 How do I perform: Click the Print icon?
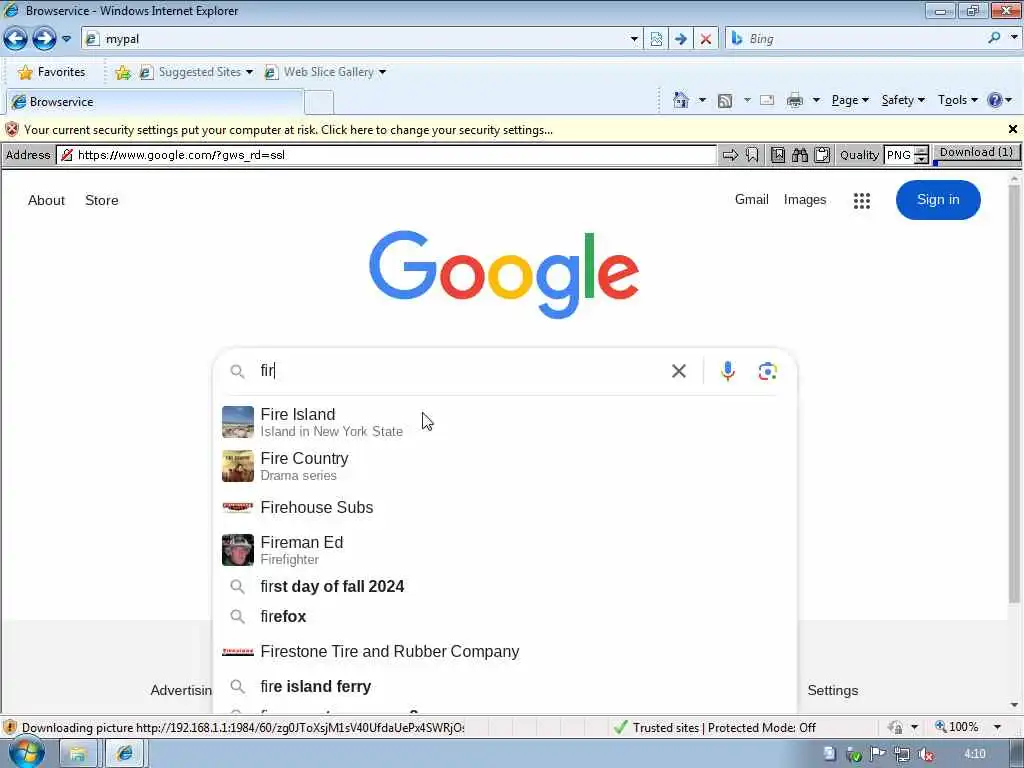pos(795,101)
